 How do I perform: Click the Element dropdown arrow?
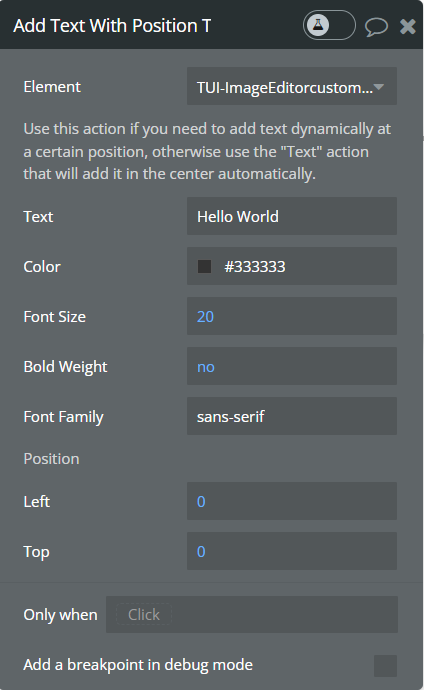pyautogui.click(x=379, y=87)
